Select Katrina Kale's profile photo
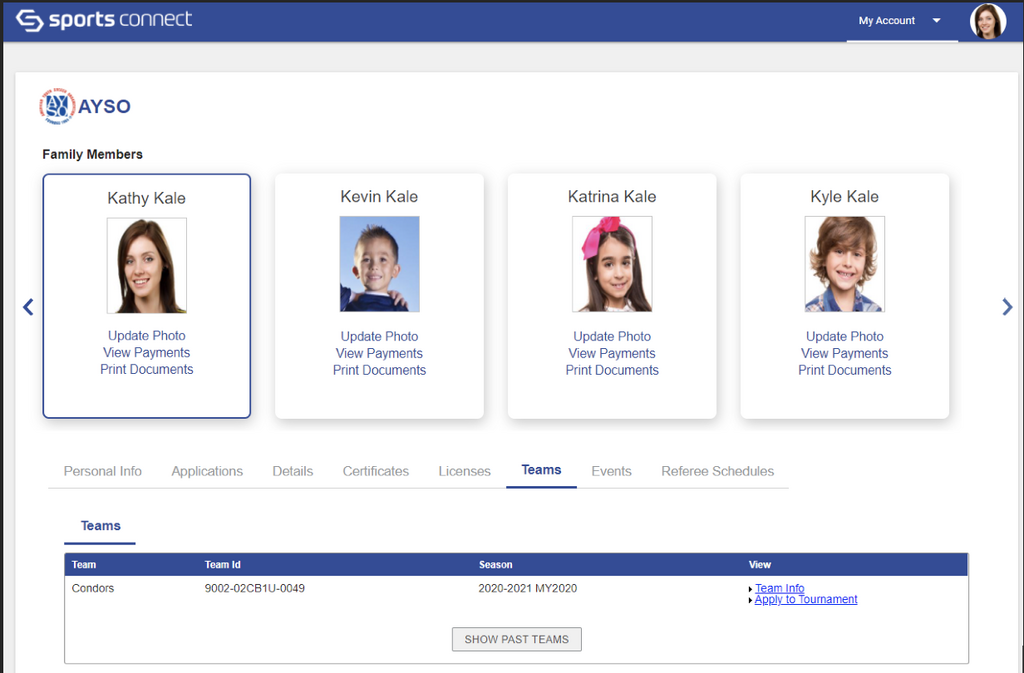Viewport: 1024px width, 673px height. click(x=612, y=264)
